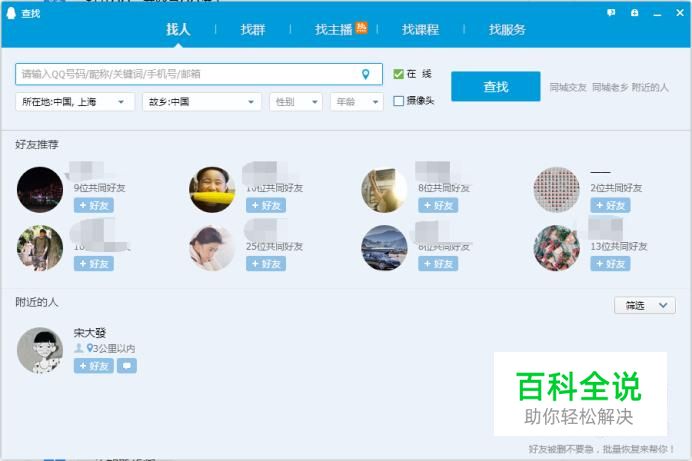The width and height of the screenshot is (692, 461).
Task: Open the floral pattern avatar
Action: pyautogui.click(x=556, y=248)
